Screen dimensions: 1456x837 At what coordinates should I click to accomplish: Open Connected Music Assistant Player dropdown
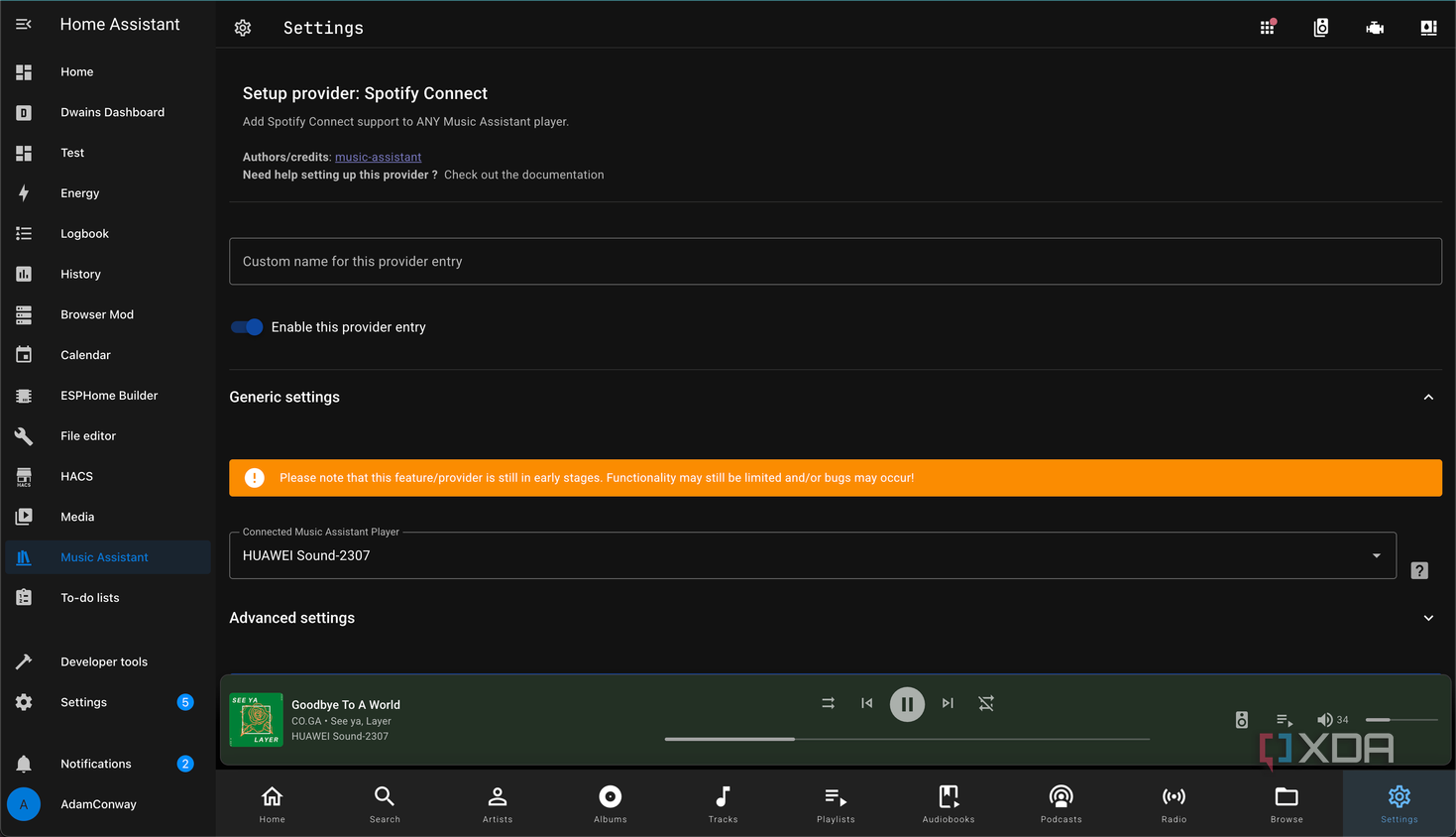pyautogui.click(x=813, y=555)
